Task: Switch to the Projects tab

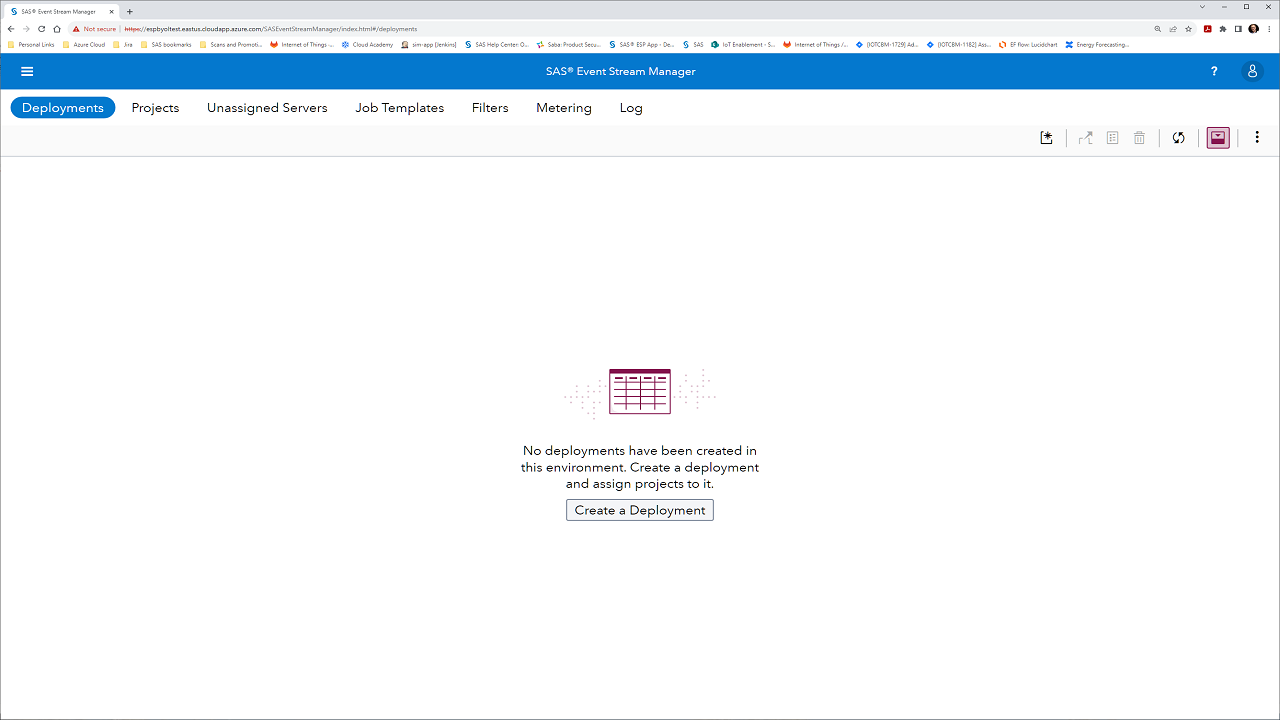Action: pos(155,107)
